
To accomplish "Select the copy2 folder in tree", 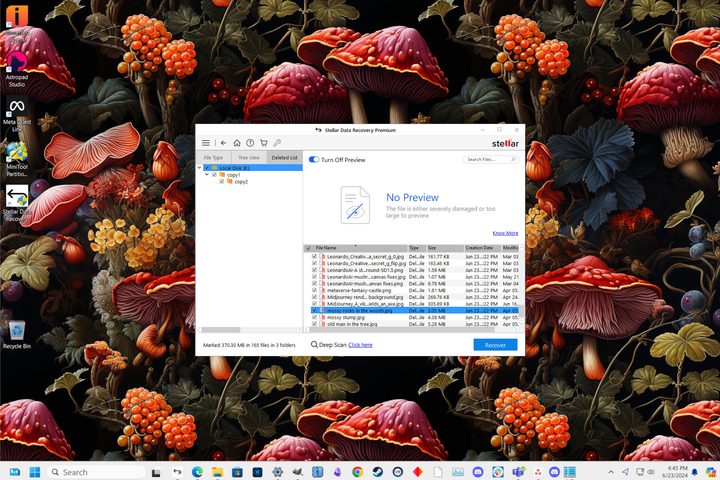I will click(x=241, y=181).
